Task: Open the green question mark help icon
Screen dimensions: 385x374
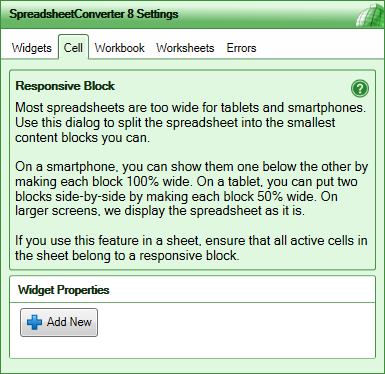Action: [360, 89]
